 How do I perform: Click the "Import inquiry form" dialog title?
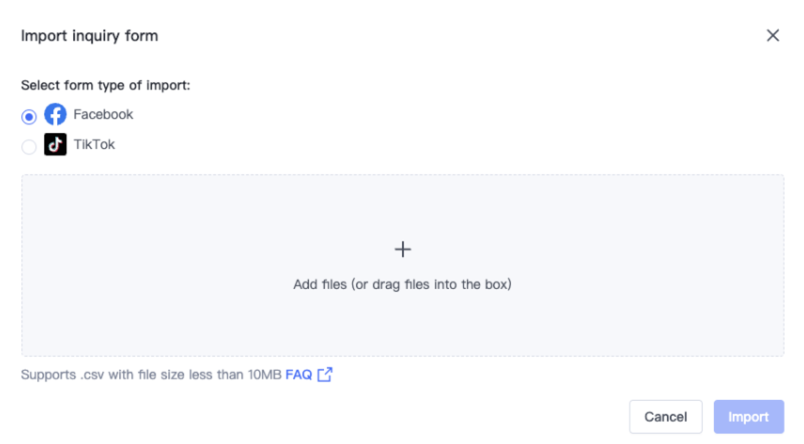coord(89,36)
